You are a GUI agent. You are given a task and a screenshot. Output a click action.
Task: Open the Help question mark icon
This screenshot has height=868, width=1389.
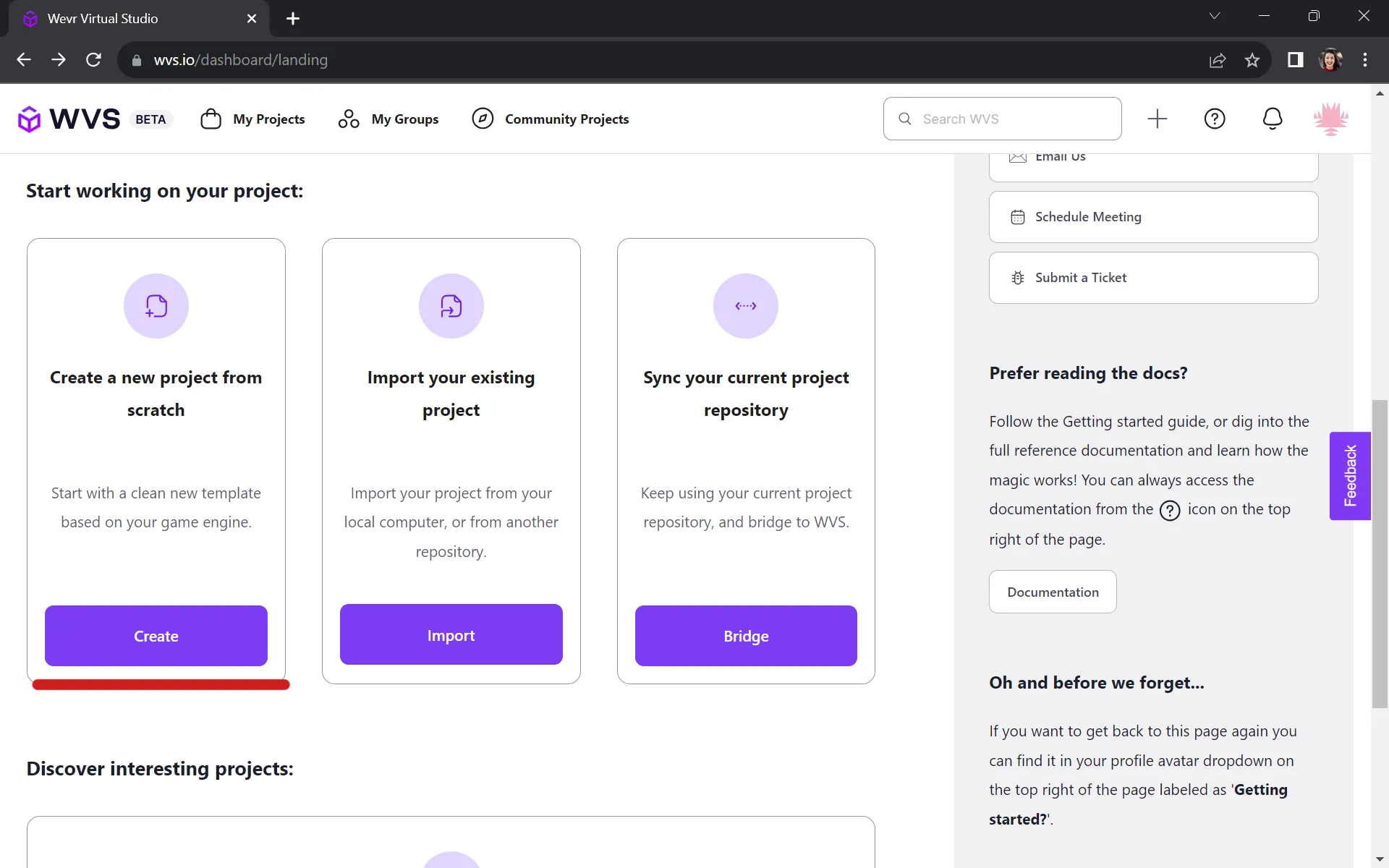pos(1215,118)
